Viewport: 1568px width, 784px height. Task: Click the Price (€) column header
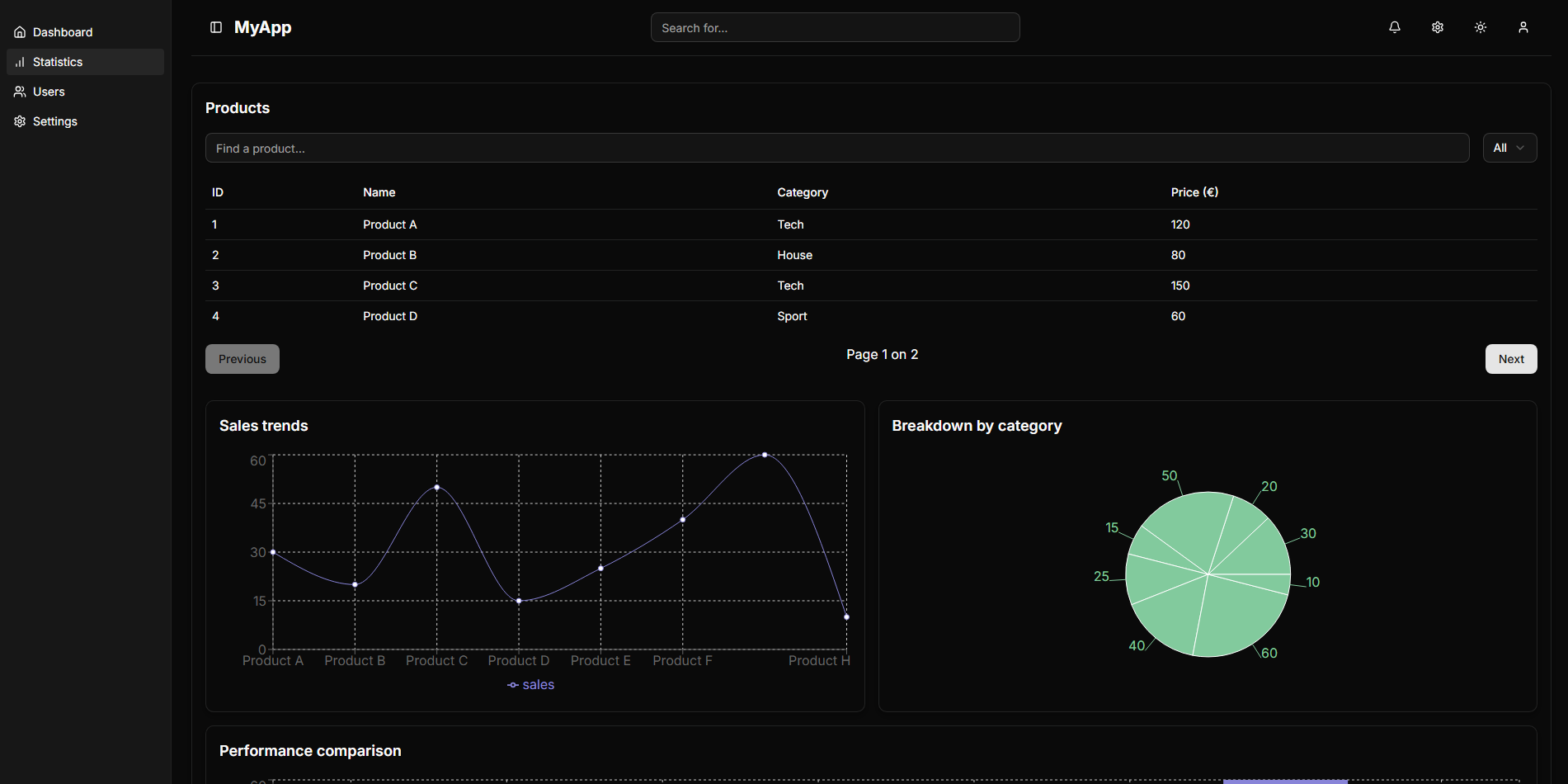click(x=1194, y=192)
